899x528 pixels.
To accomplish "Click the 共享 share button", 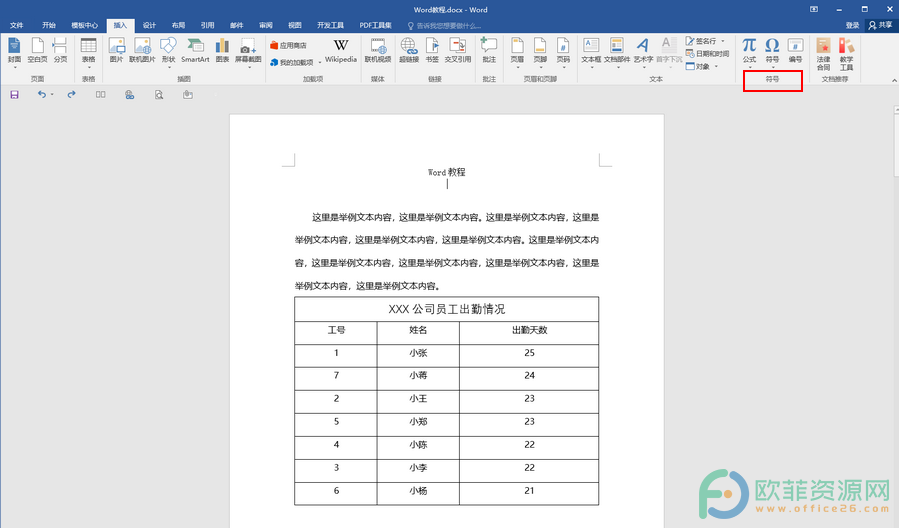I will (x=881, y=25).
